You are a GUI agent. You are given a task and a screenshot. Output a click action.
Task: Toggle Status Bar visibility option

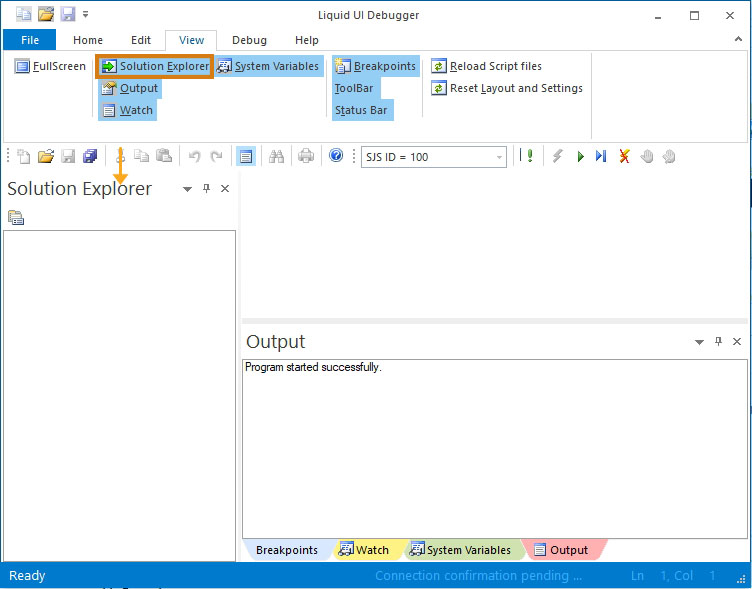point(361,110)
